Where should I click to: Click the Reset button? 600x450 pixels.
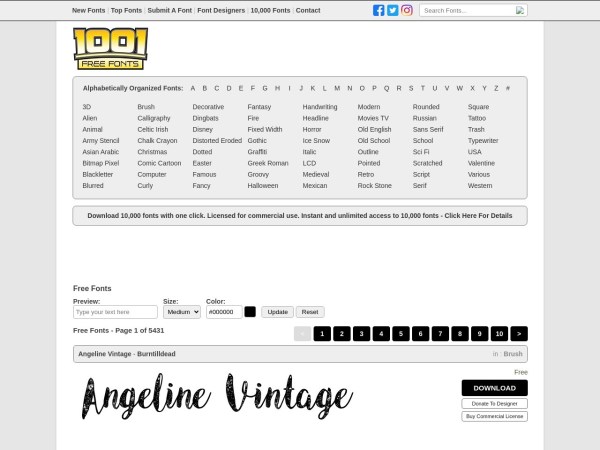click(310, 312)
